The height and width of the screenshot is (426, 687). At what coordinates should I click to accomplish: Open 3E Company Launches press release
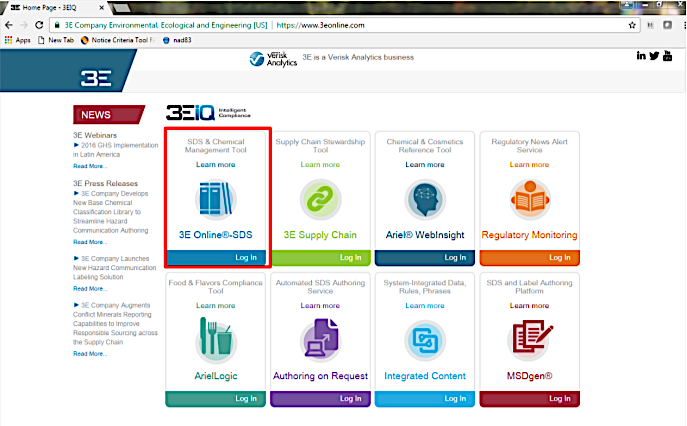click(114, 267)
